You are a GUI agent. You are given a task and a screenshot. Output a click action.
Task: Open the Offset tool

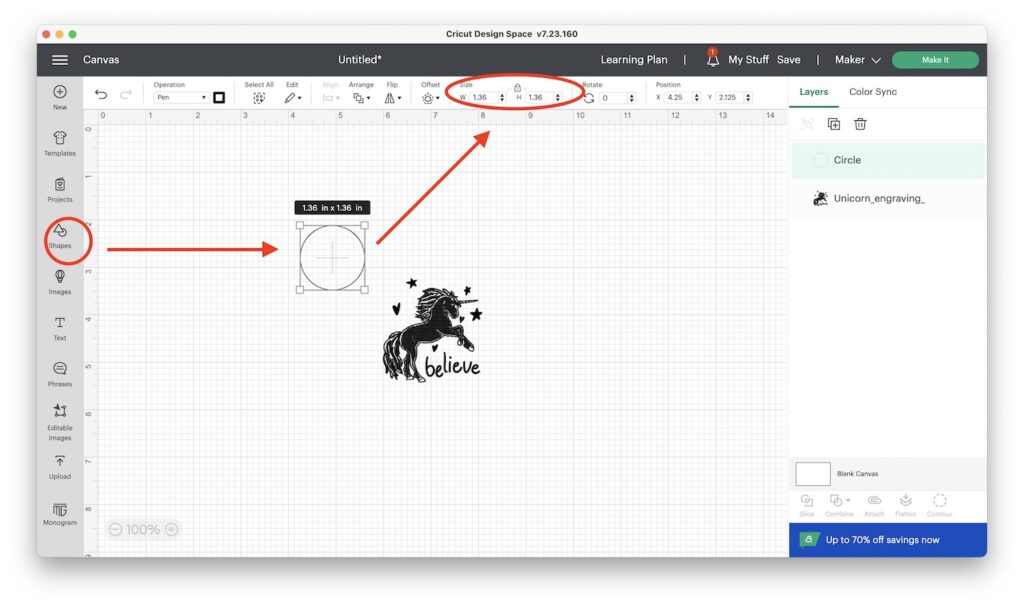click(x=430, y=98)
